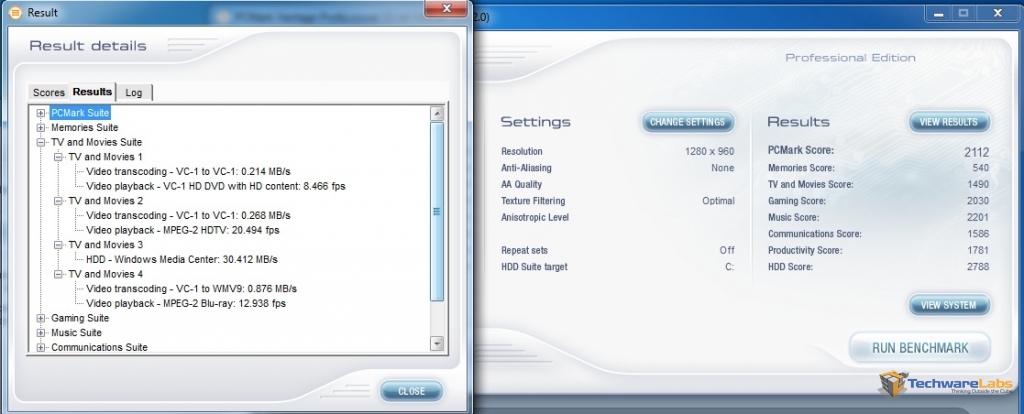
Task: Select Video playback MPEG-2 Blu-ray result
Action: pyautogui.click(x=186, y=303)
